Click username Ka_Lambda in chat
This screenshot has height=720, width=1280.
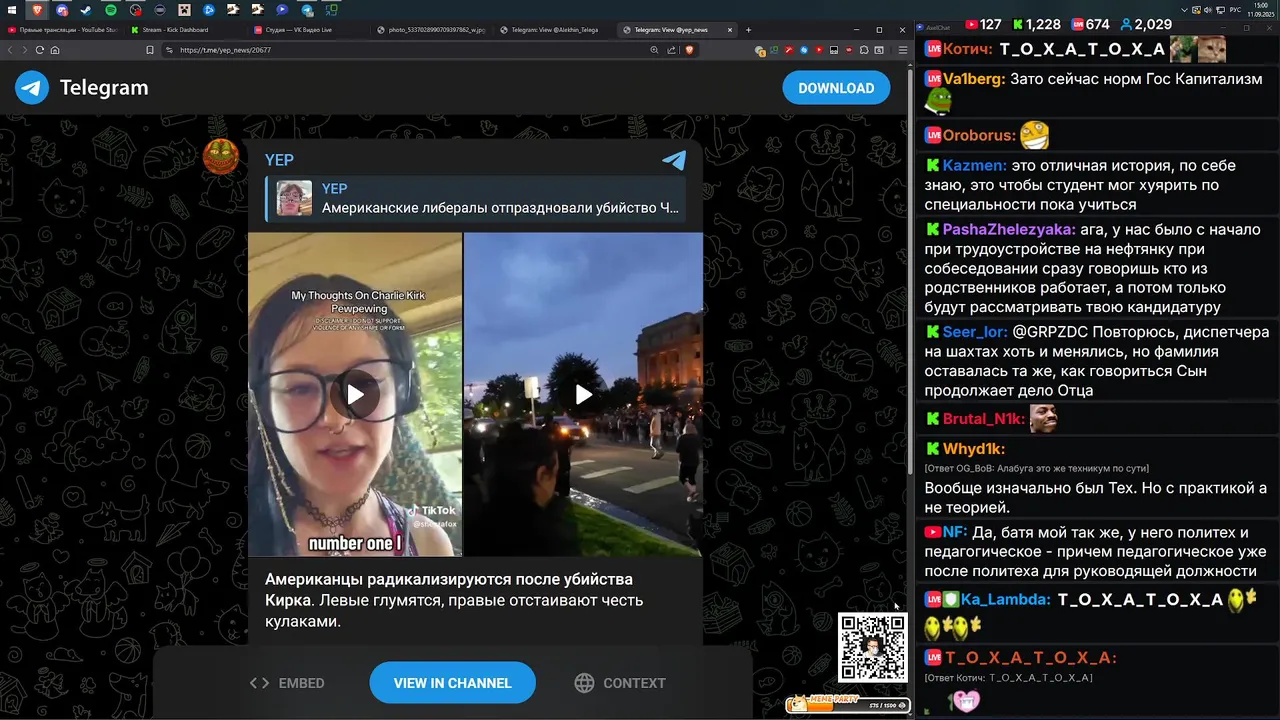pyautogui.click(x=1006, y=599)
